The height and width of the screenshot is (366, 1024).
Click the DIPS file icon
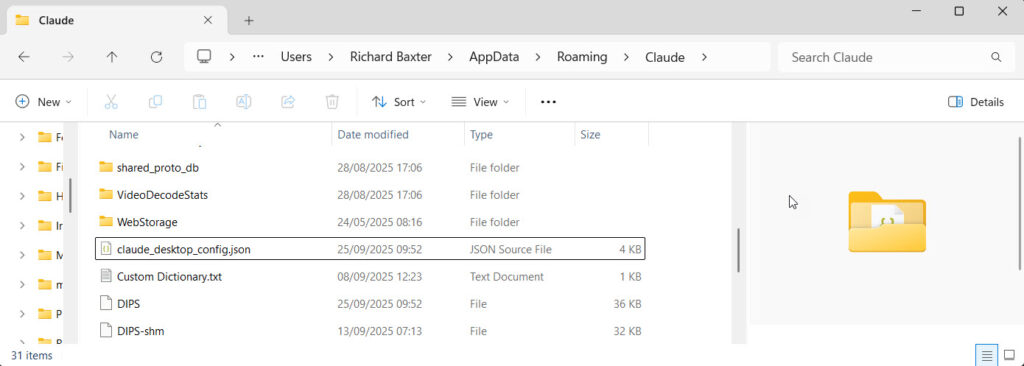(106, 303)
